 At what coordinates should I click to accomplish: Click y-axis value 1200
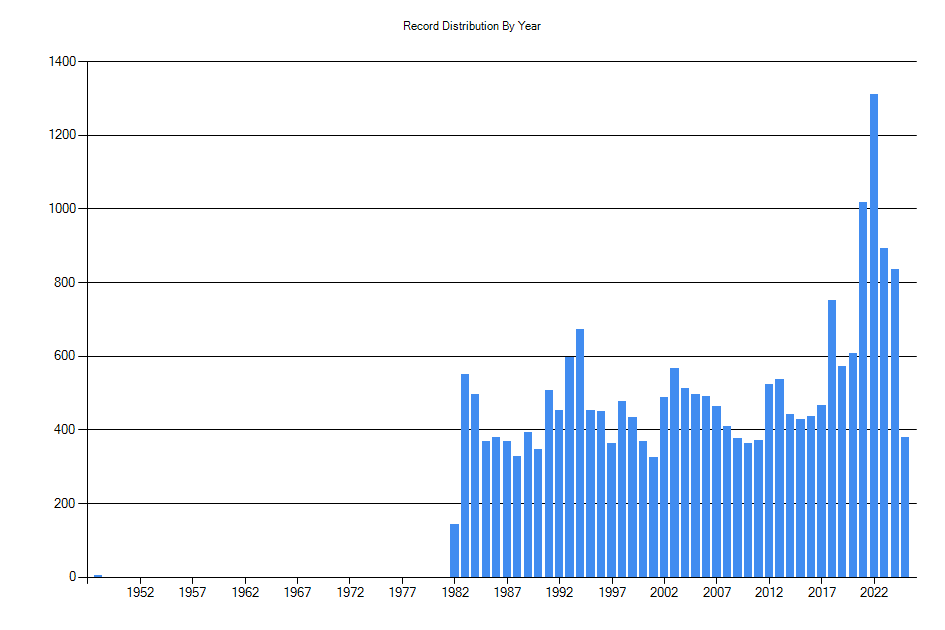pos(62,135)
